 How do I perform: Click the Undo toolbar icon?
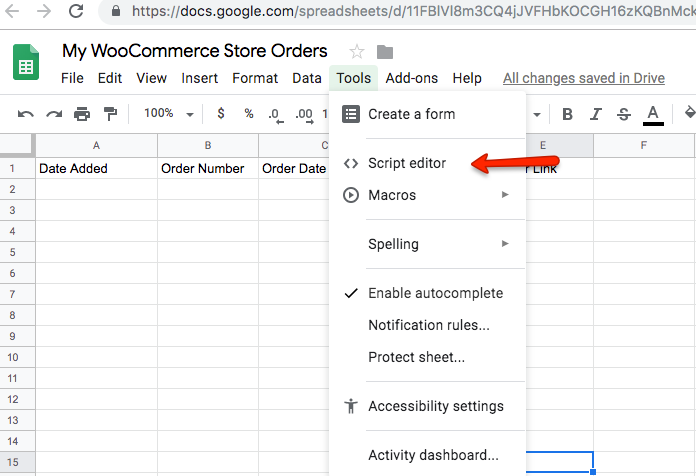click(x=26, y=114)
